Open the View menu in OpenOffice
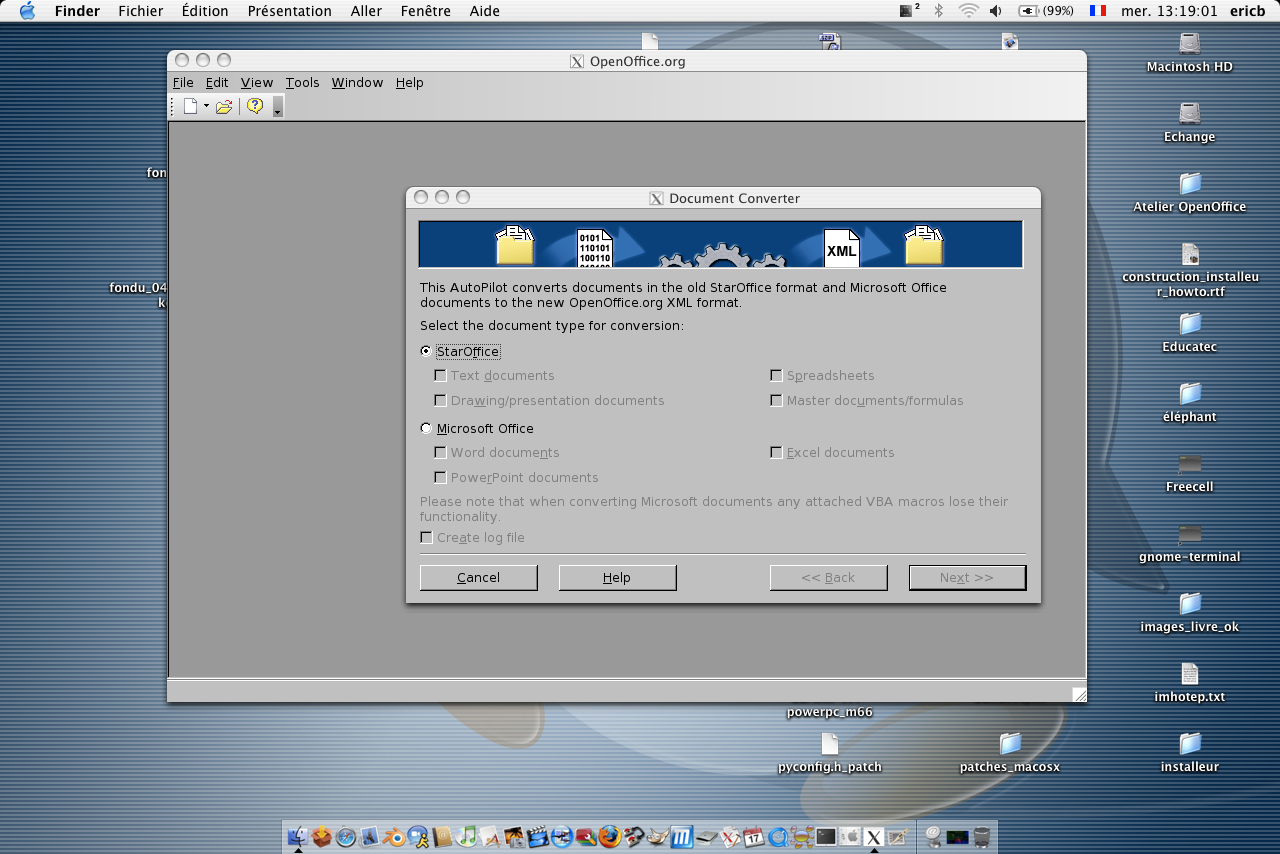Image resolution: width=1280 pixels, height=854 pixels. (x=257, y=83)
